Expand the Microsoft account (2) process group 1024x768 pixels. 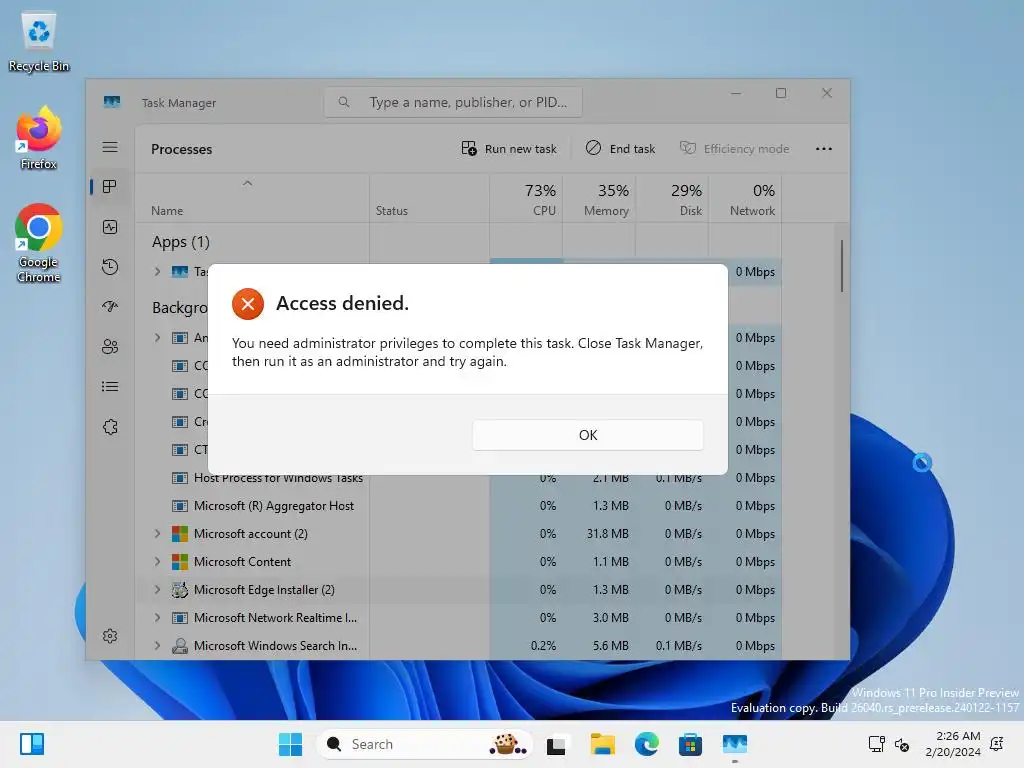157,534
